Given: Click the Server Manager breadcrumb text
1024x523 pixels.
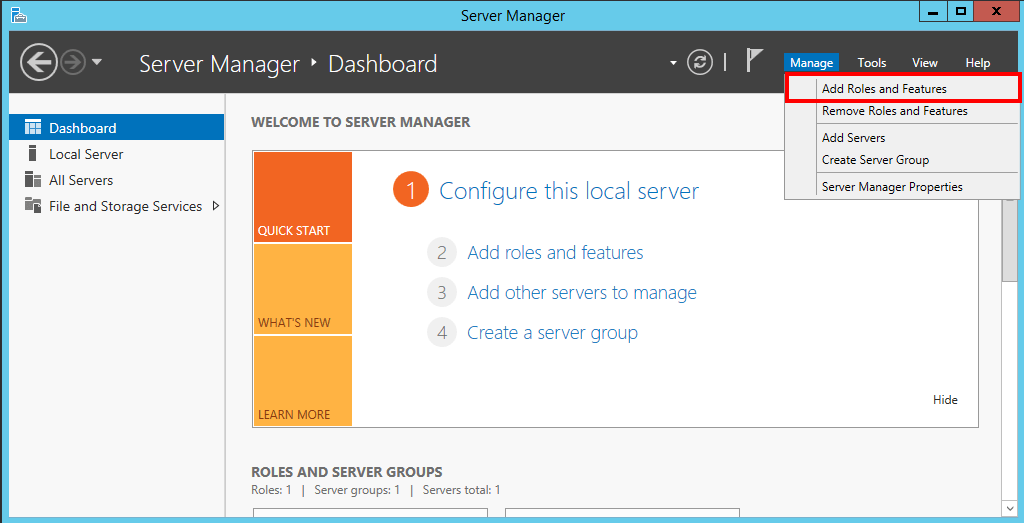Looking at the screenshot, I should (219, 64).
